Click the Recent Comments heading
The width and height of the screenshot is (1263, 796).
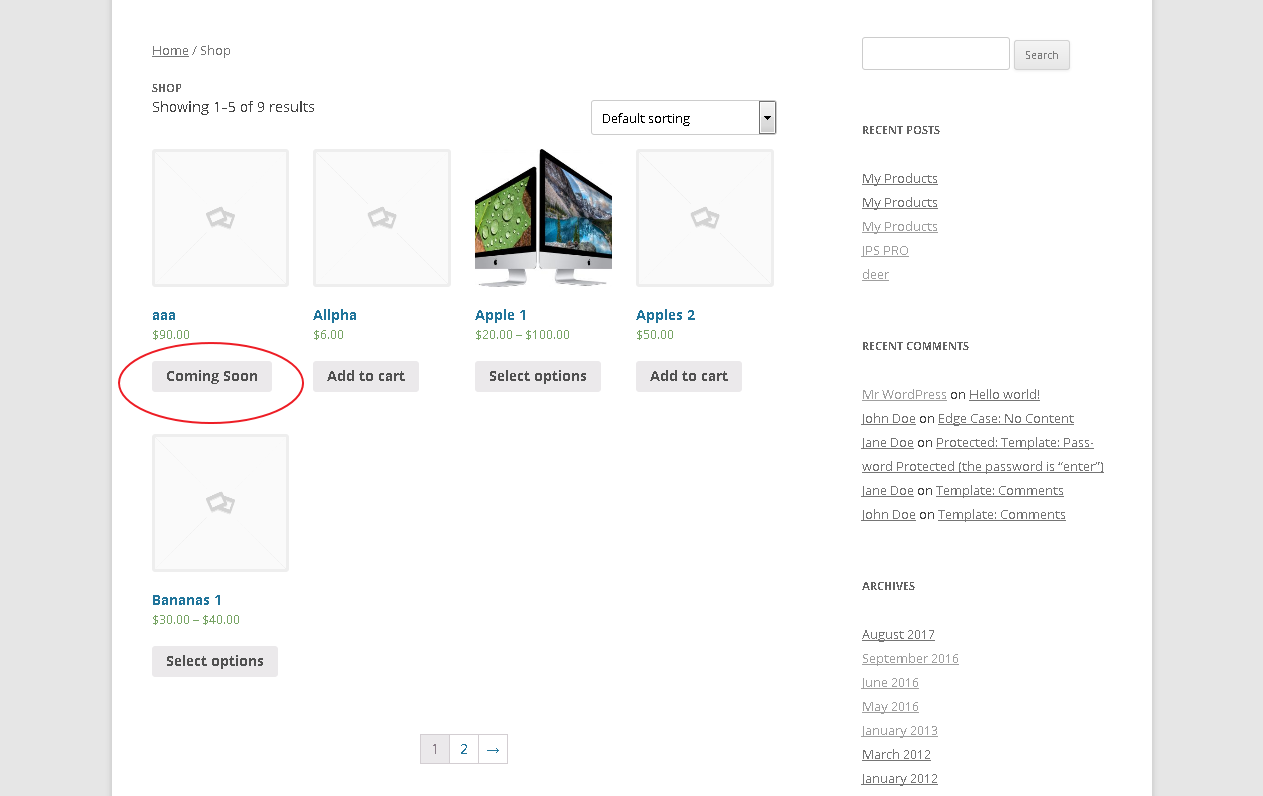tap(915, 346)
